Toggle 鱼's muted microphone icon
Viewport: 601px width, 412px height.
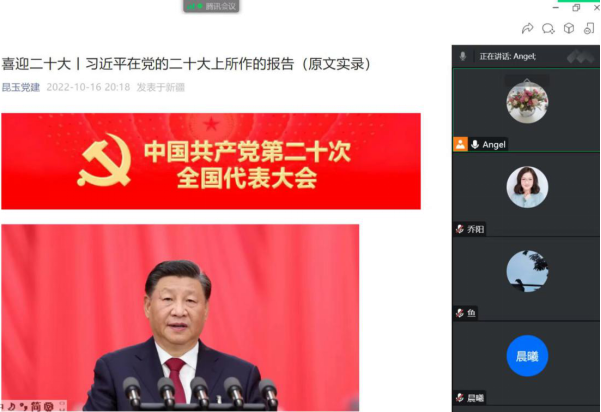460,313
